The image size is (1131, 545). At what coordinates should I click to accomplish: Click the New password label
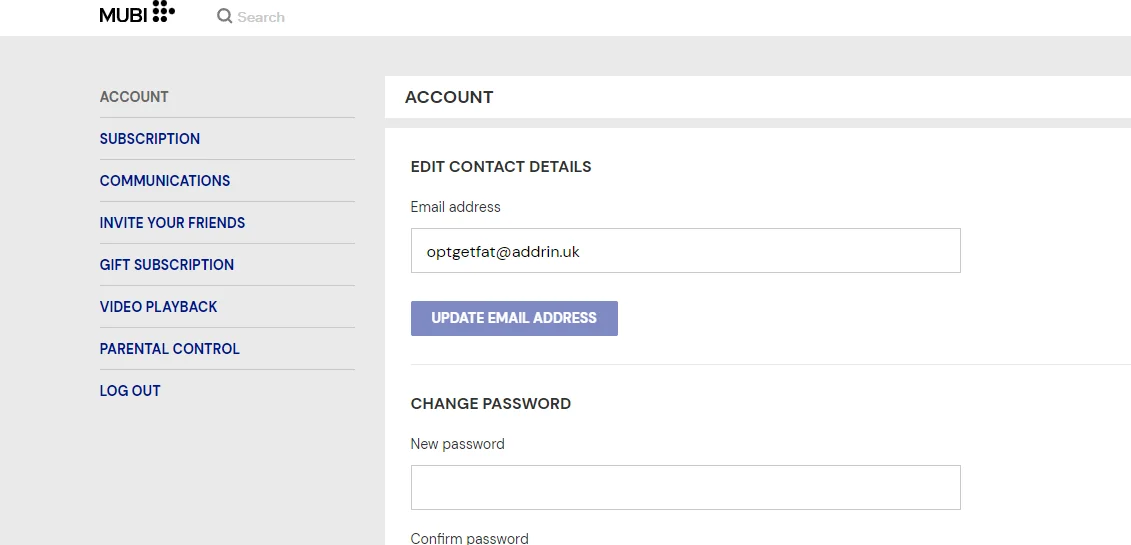457,444
